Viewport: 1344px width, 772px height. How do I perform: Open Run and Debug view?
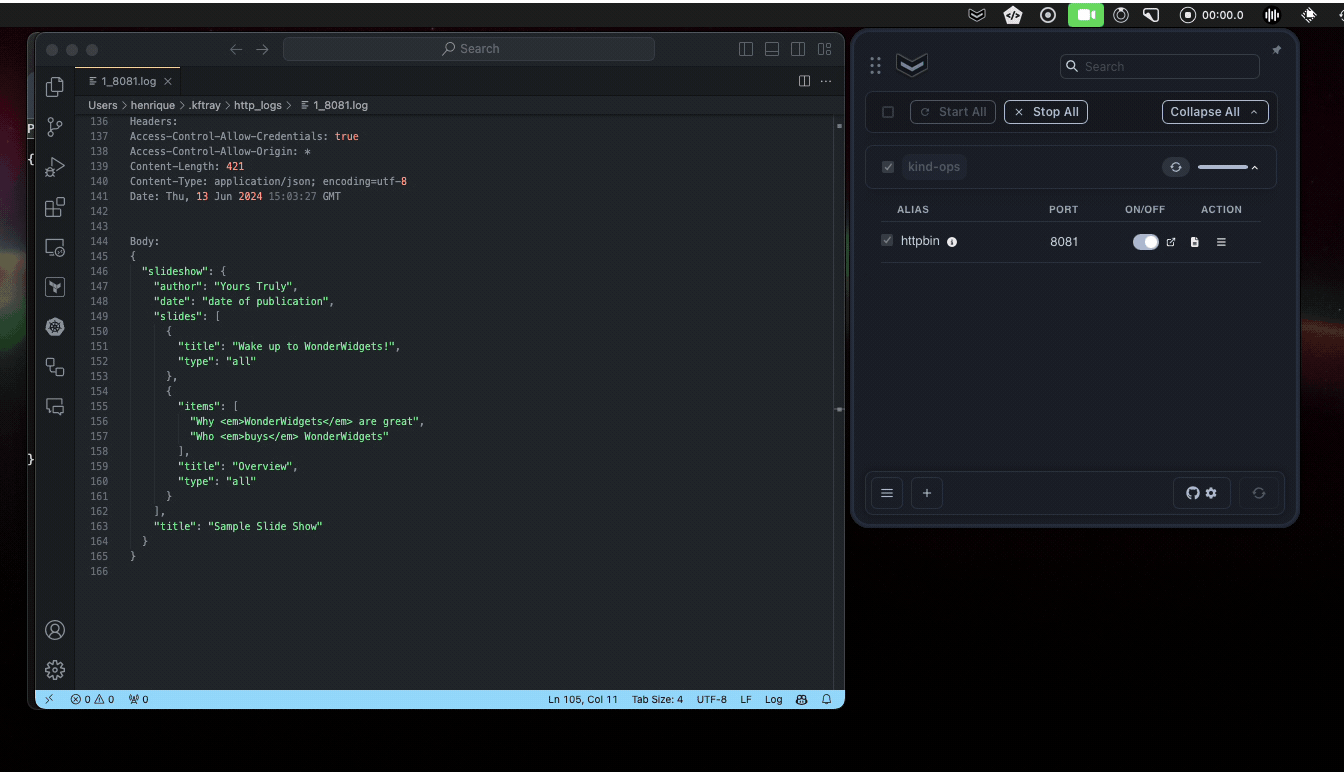coord(55,167)
